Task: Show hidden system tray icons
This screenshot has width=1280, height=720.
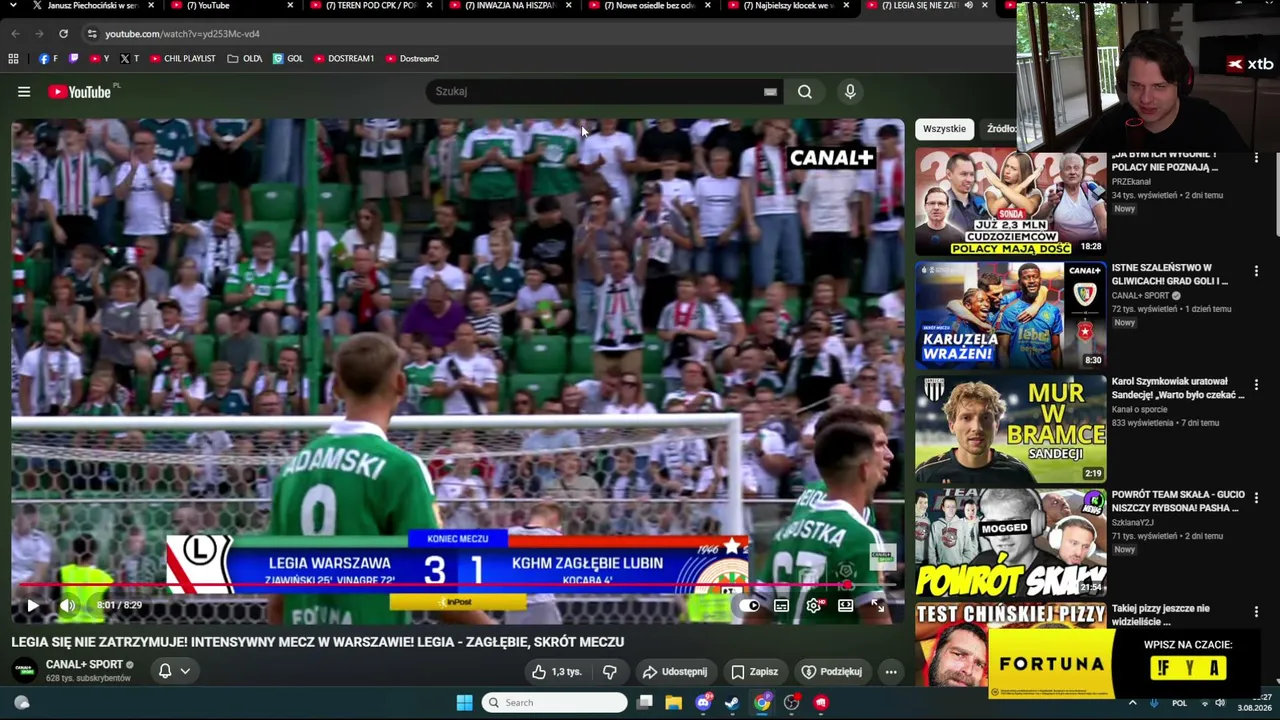Action: tap(1132, 703)
